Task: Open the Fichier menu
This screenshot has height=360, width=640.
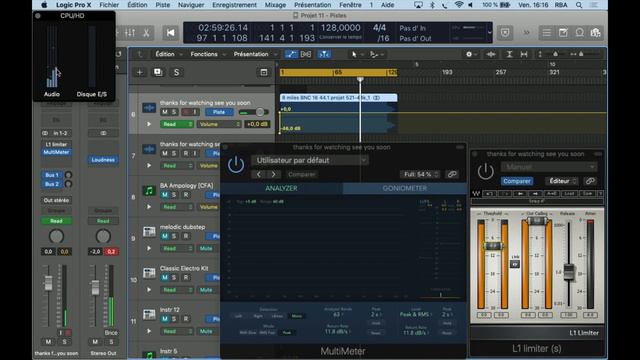Action: pyautogui.click(x=109, y=5)
